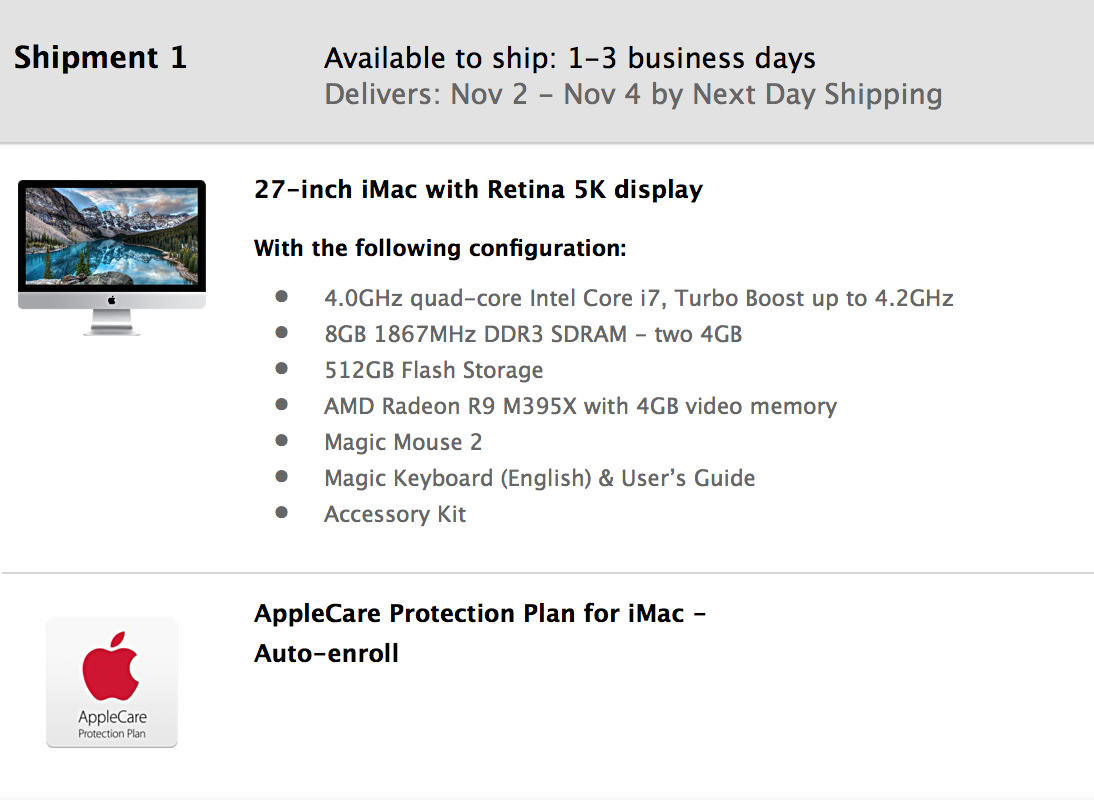Click "With the following configuration:" label
This screenshot has width=1094, height=800.
pyautogui.click(x=440, y=248)
